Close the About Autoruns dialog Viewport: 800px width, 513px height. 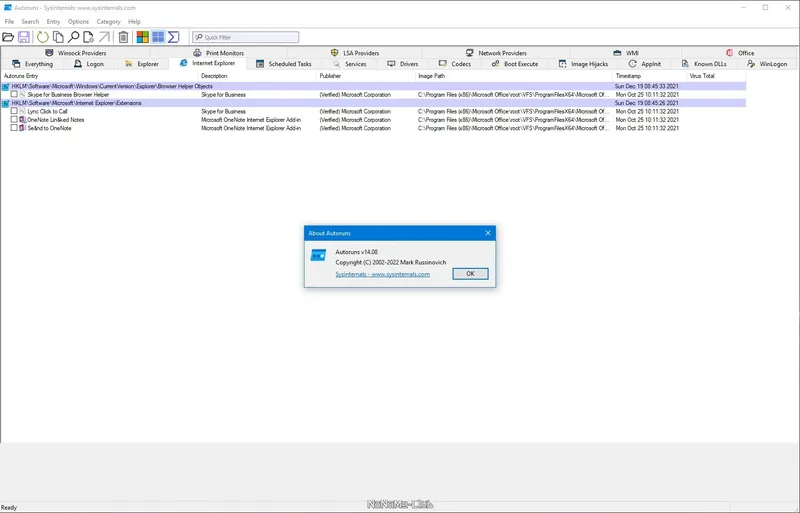click(x=488, y=233)
